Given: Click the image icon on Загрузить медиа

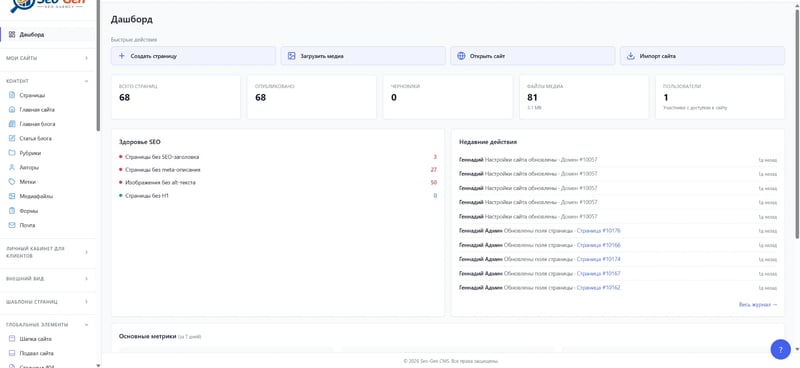Looking at the screenshot, I should tap(291, 56).
